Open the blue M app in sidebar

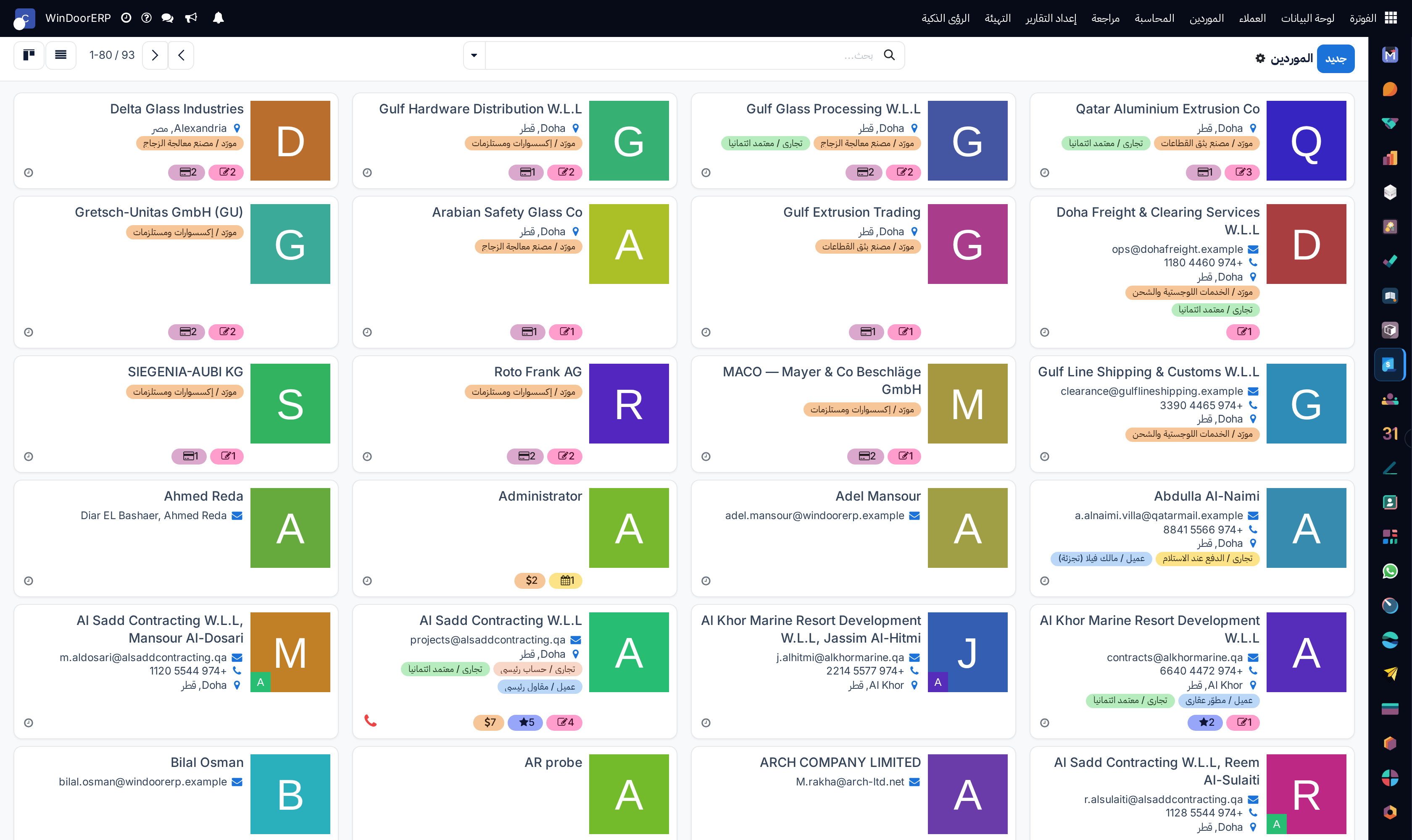(x=1390, y=55)
